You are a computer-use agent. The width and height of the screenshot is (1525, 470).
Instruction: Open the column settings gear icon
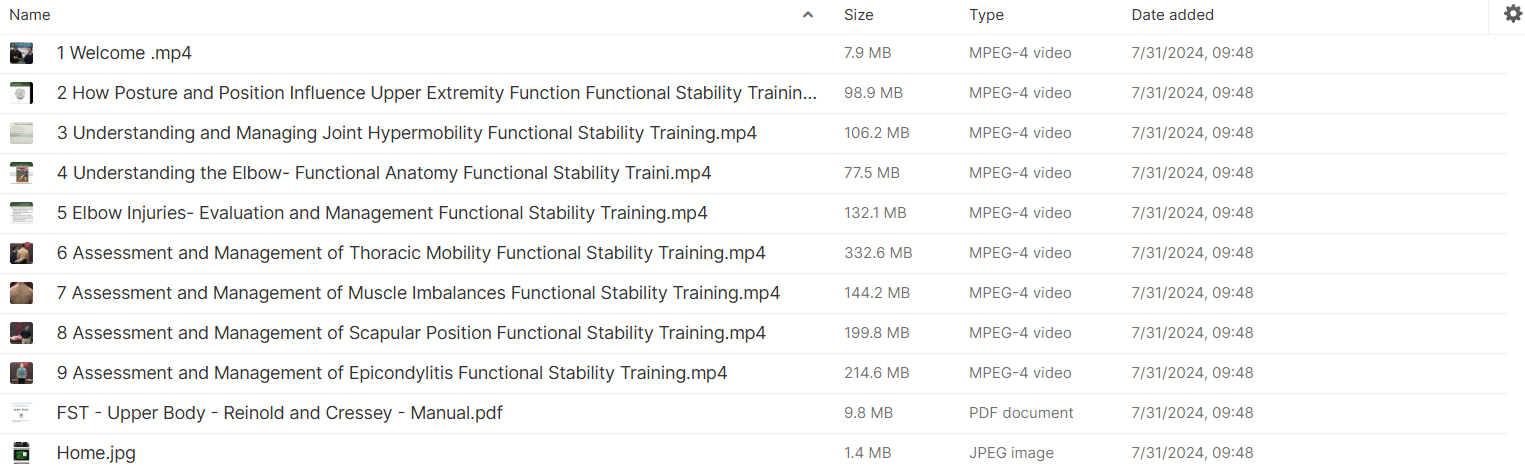pyautogui.click(x=1512, y=14)
